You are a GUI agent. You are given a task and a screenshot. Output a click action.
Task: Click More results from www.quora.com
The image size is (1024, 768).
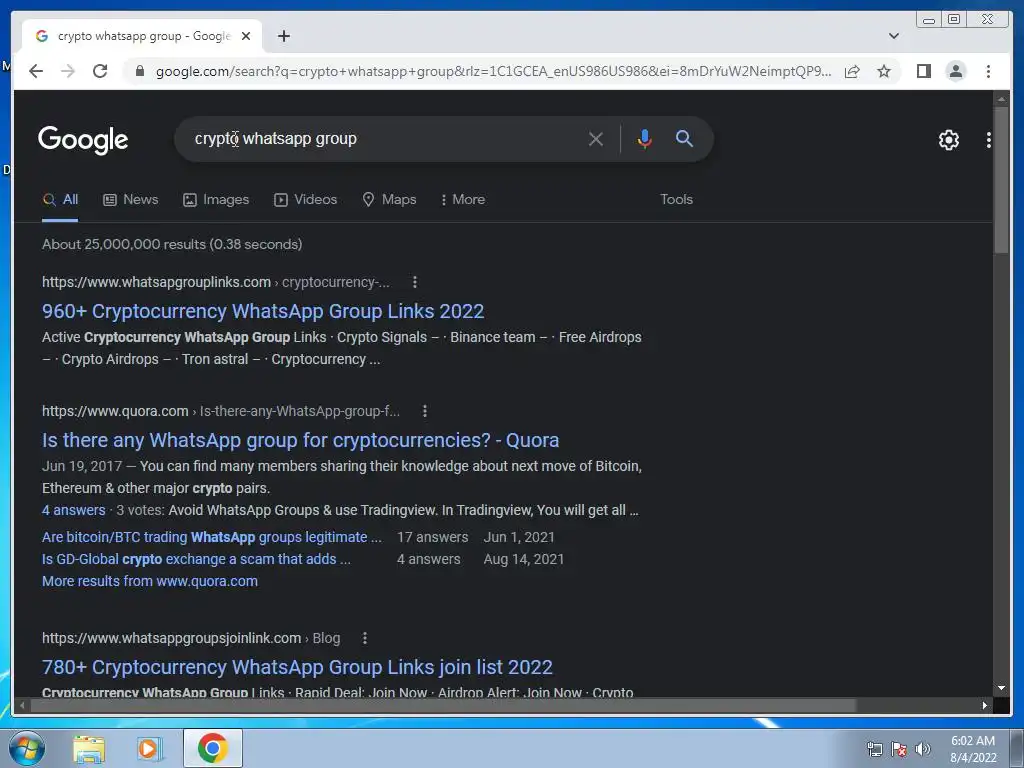(150, 581)
